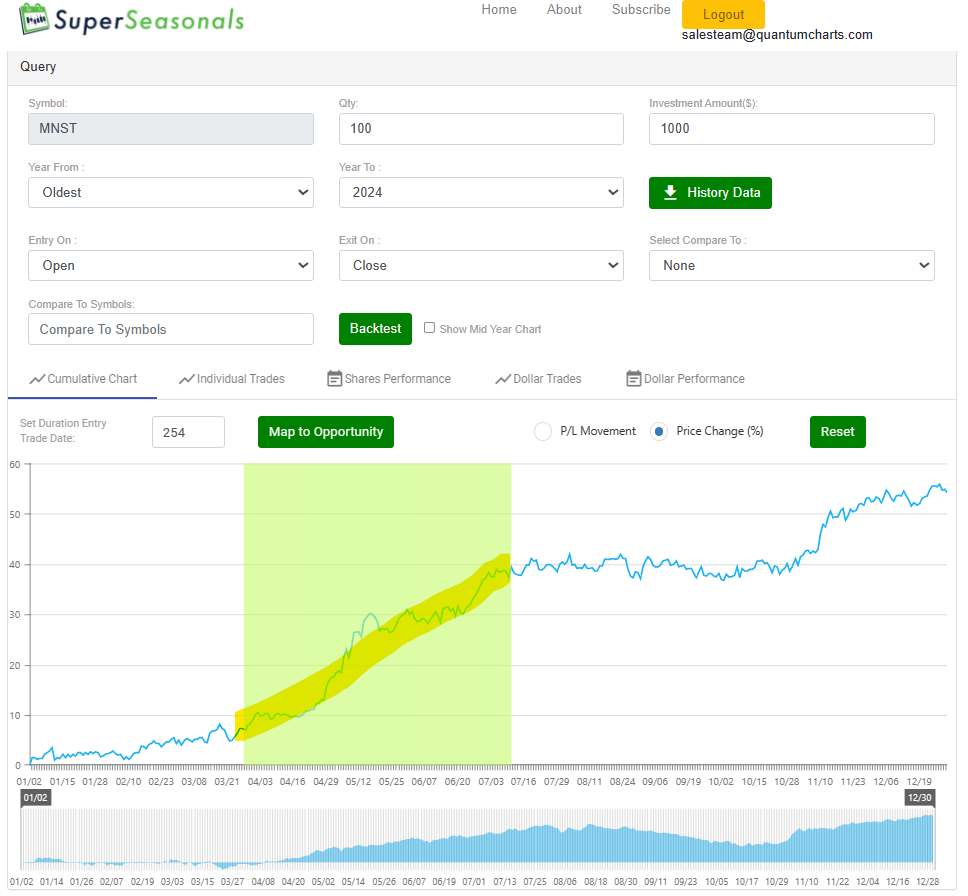
Task: Click the Map to Opportunity button
Action: coord(326,432)
